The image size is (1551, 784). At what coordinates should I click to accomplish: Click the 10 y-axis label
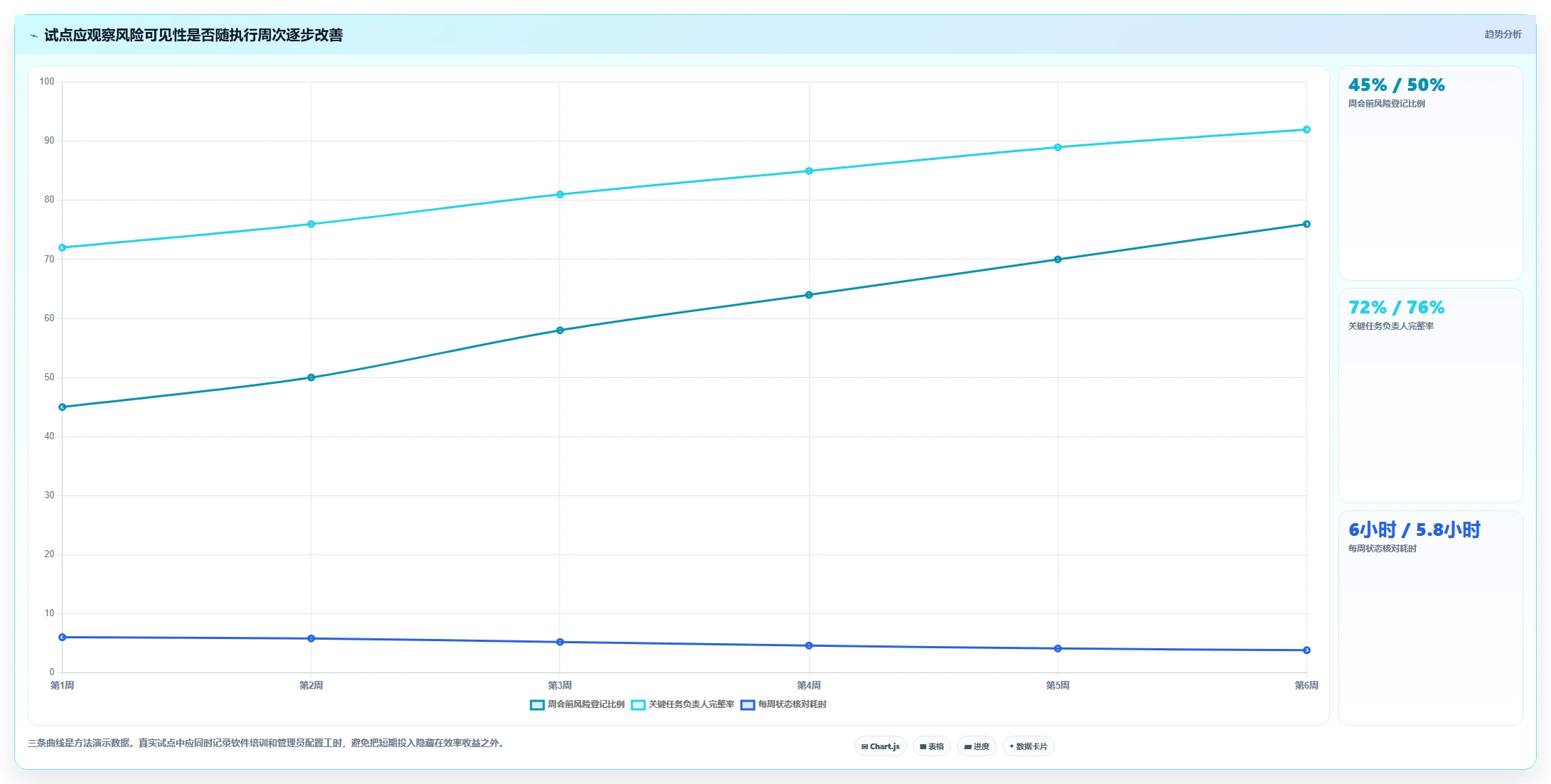point(49,613)
